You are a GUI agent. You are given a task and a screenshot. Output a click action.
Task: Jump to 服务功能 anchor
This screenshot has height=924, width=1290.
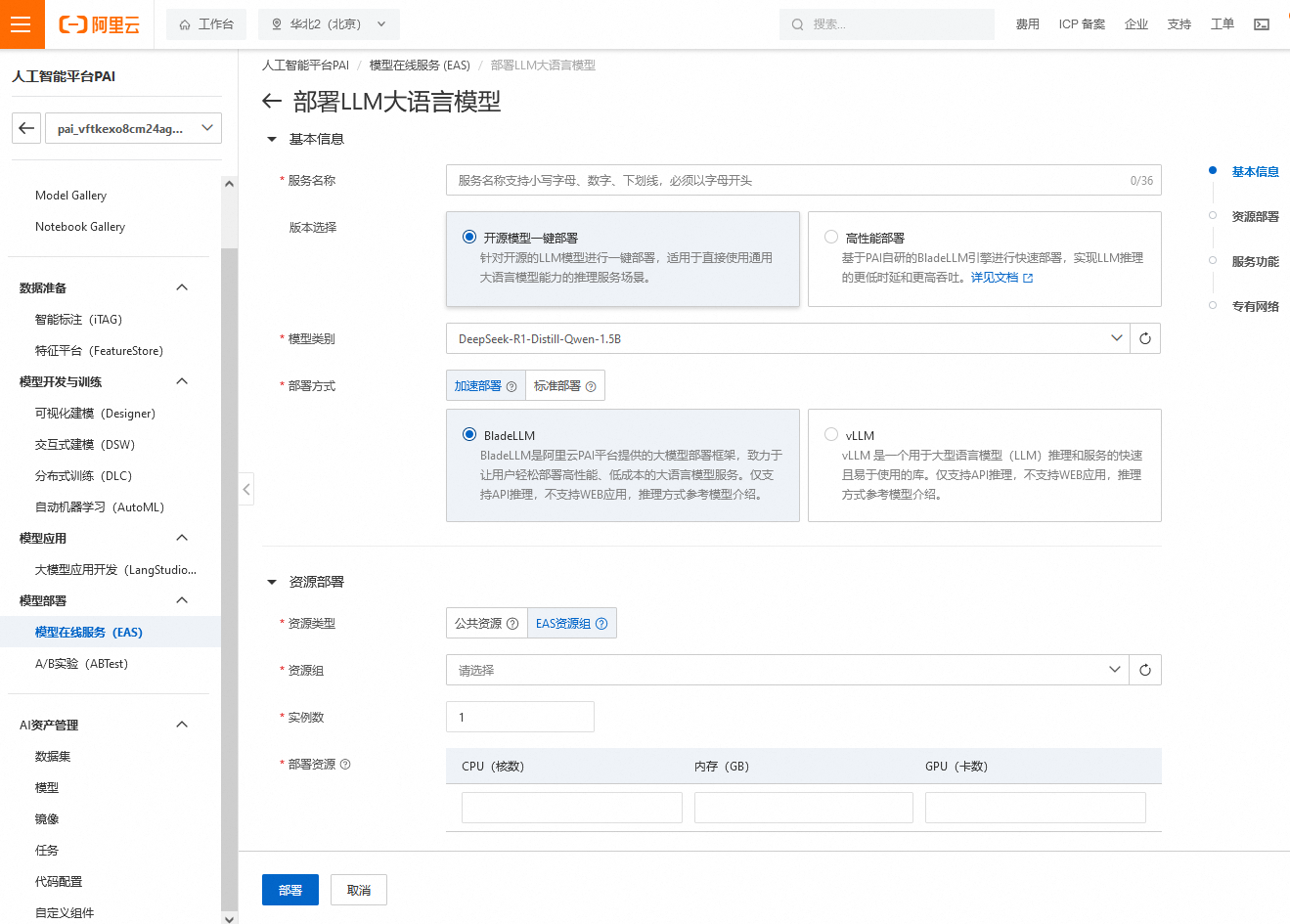coord(1255,262)
